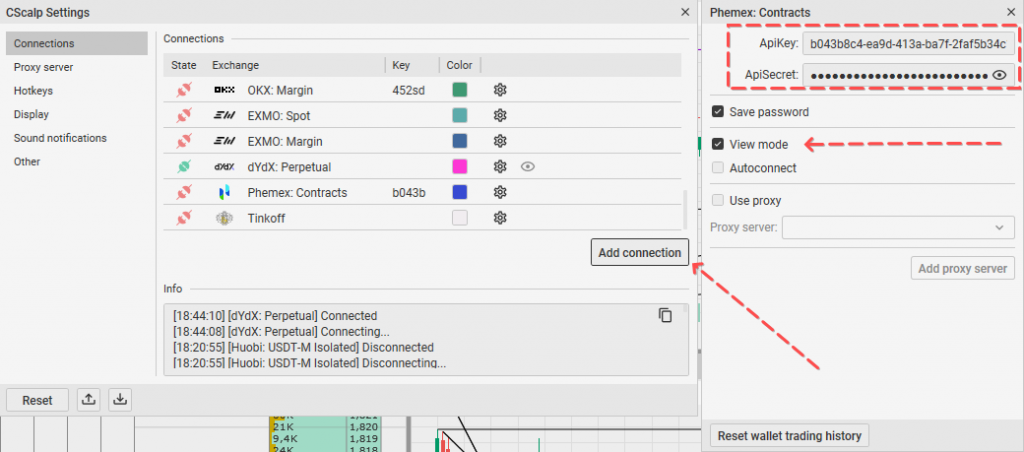The height and width of the screenshot is (452, 1024).
Task: Change the steel-blue swatch for EXMO: Margin
Action: pos(460,141)
